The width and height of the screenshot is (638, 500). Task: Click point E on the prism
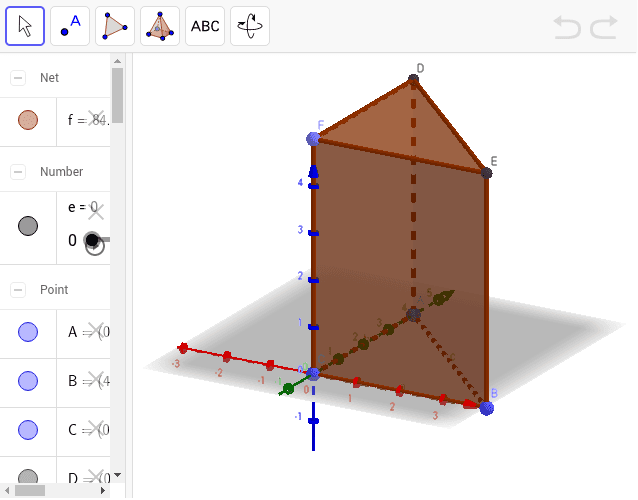[486, 173]
